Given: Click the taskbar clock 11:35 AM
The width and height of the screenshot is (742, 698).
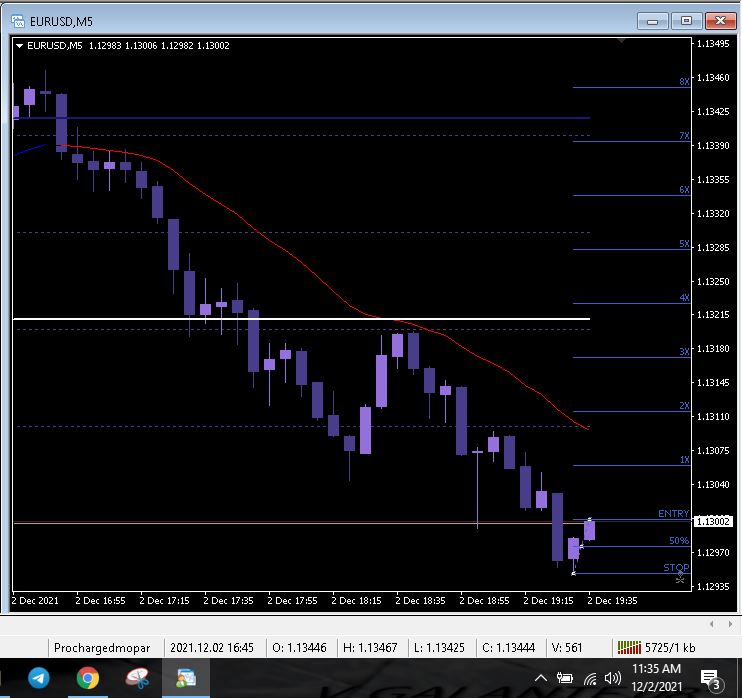Looking at the screenshot, I should 656,669.
